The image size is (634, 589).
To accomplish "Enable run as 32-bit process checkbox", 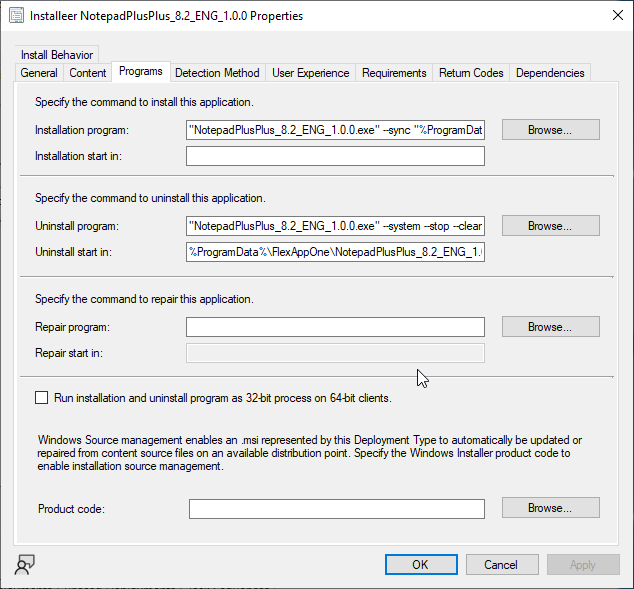I will pos(42,397).
